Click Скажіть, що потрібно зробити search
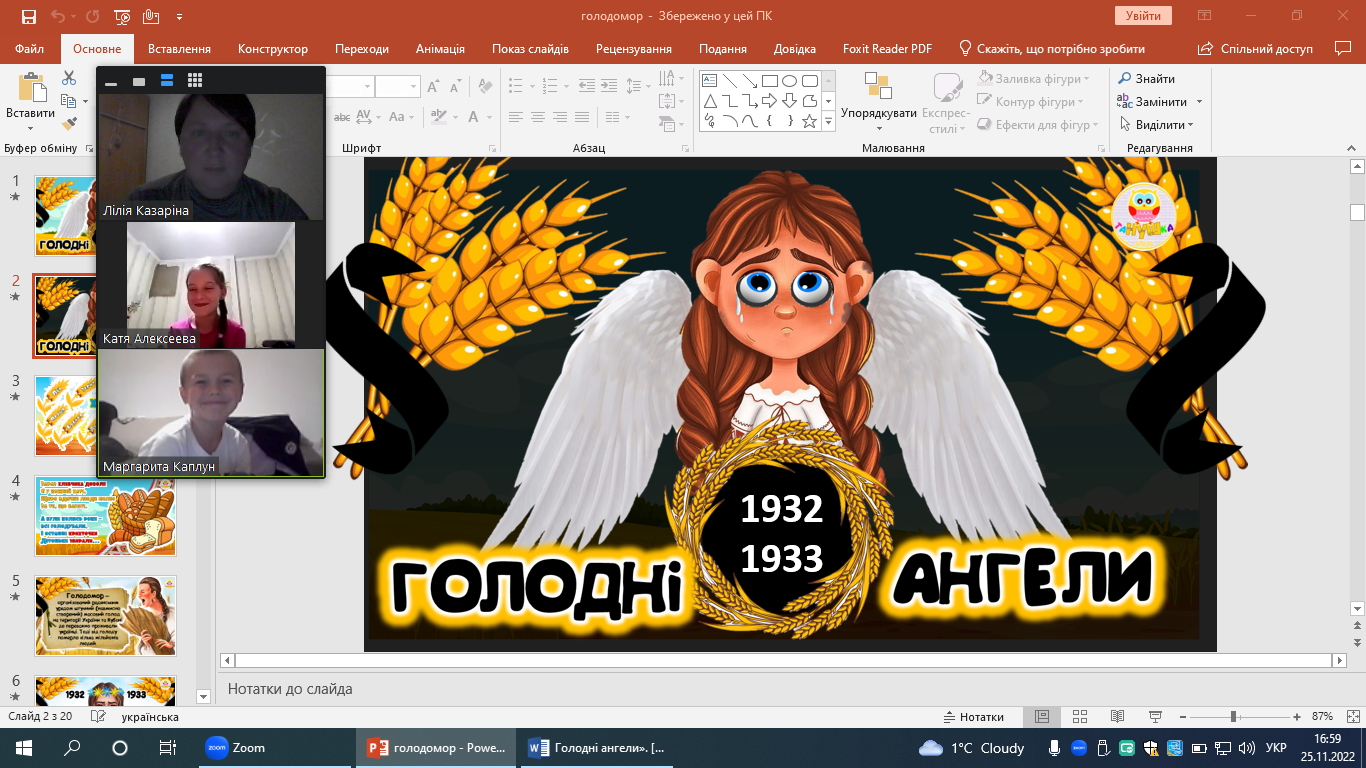This screenshot has width=1366, height=768. tap(1052, 49)
